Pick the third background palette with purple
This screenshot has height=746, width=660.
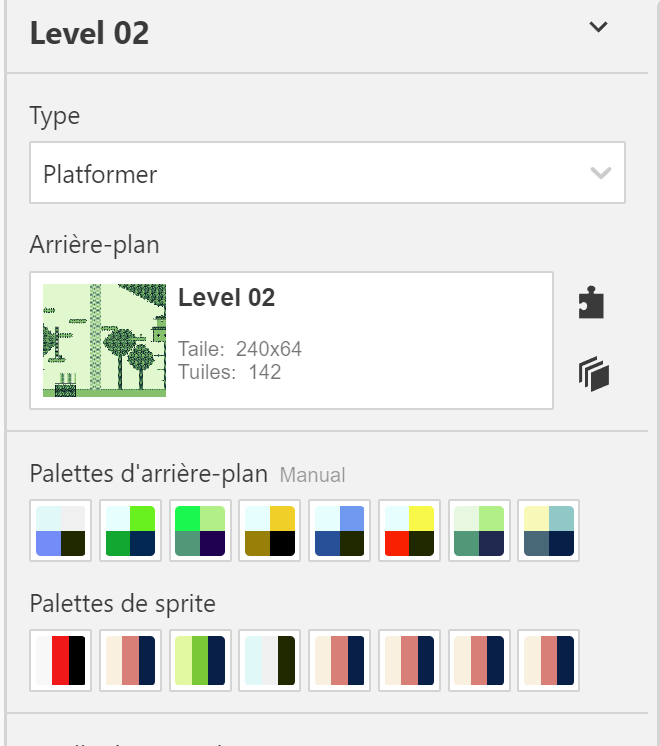200,531
